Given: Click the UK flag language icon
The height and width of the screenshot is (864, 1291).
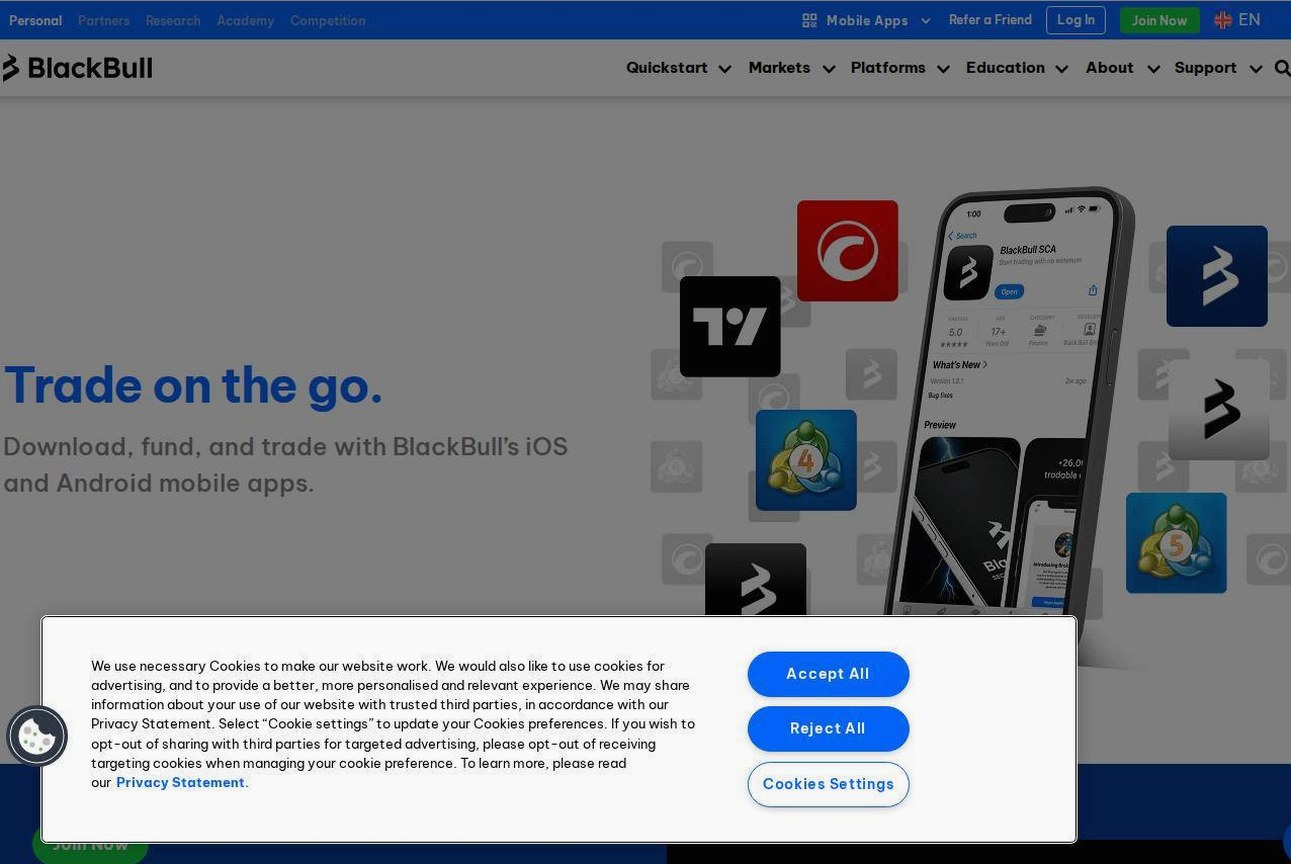Looking at the screenshot, I should pyautogui.click(x=1223, y=20).
